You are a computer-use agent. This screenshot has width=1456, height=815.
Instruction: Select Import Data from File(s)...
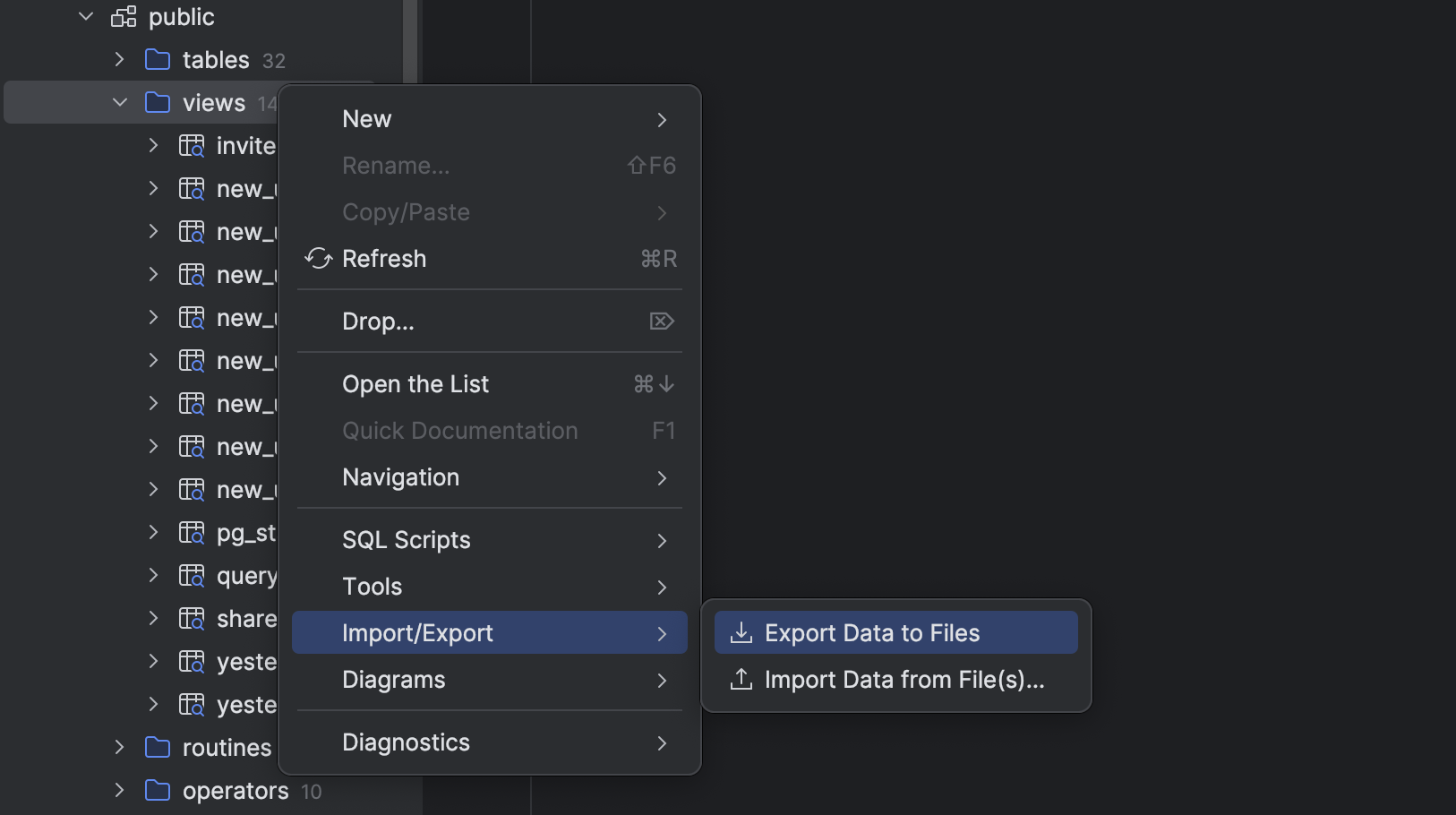pyautogui.click(x=904, y=680)
